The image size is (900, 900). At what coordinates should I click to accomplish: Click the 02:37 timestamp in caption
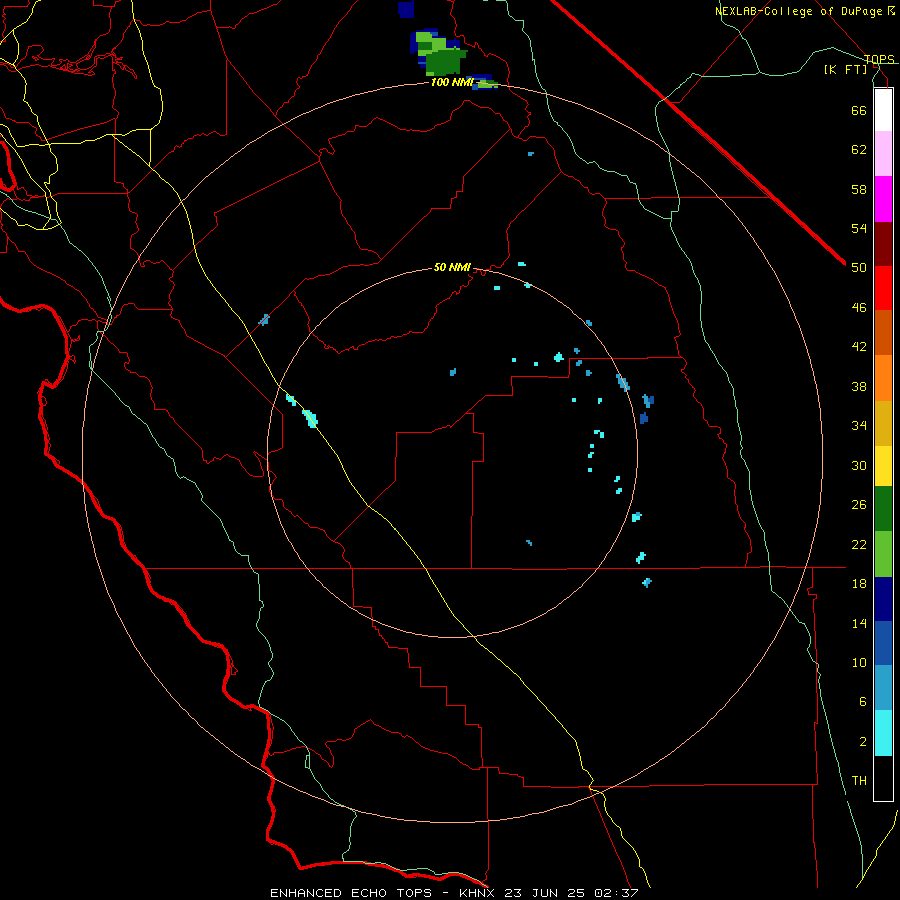(618, 893)
